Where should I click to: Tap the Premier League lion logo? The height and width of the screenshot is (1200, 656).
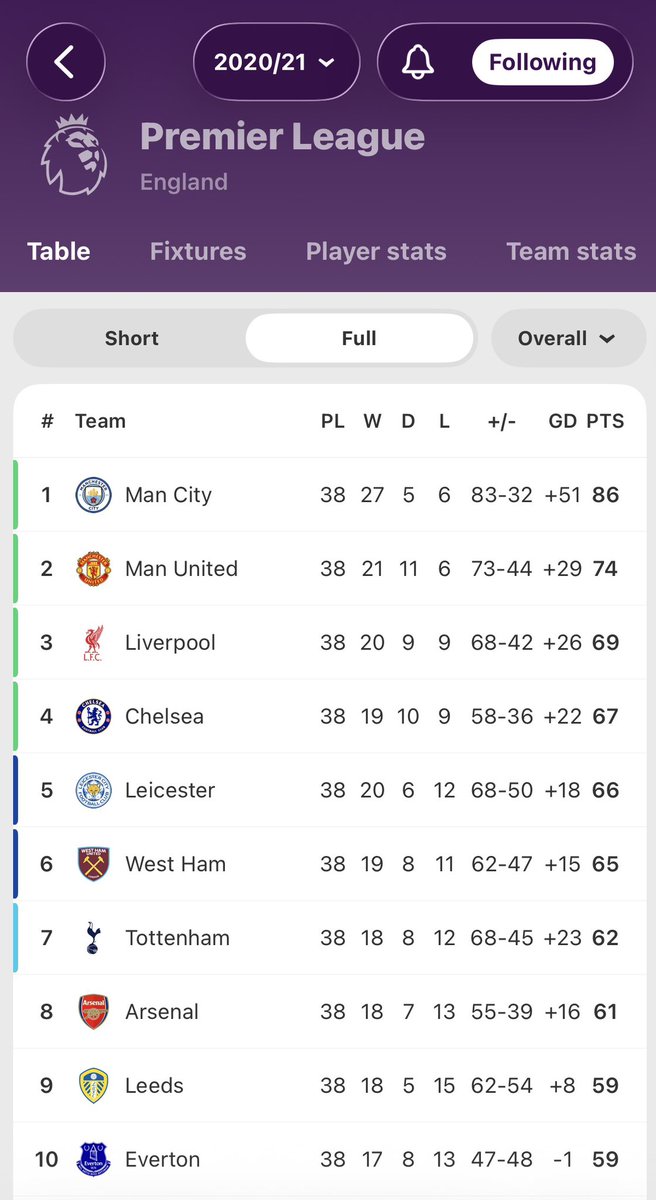pos(72,154)
